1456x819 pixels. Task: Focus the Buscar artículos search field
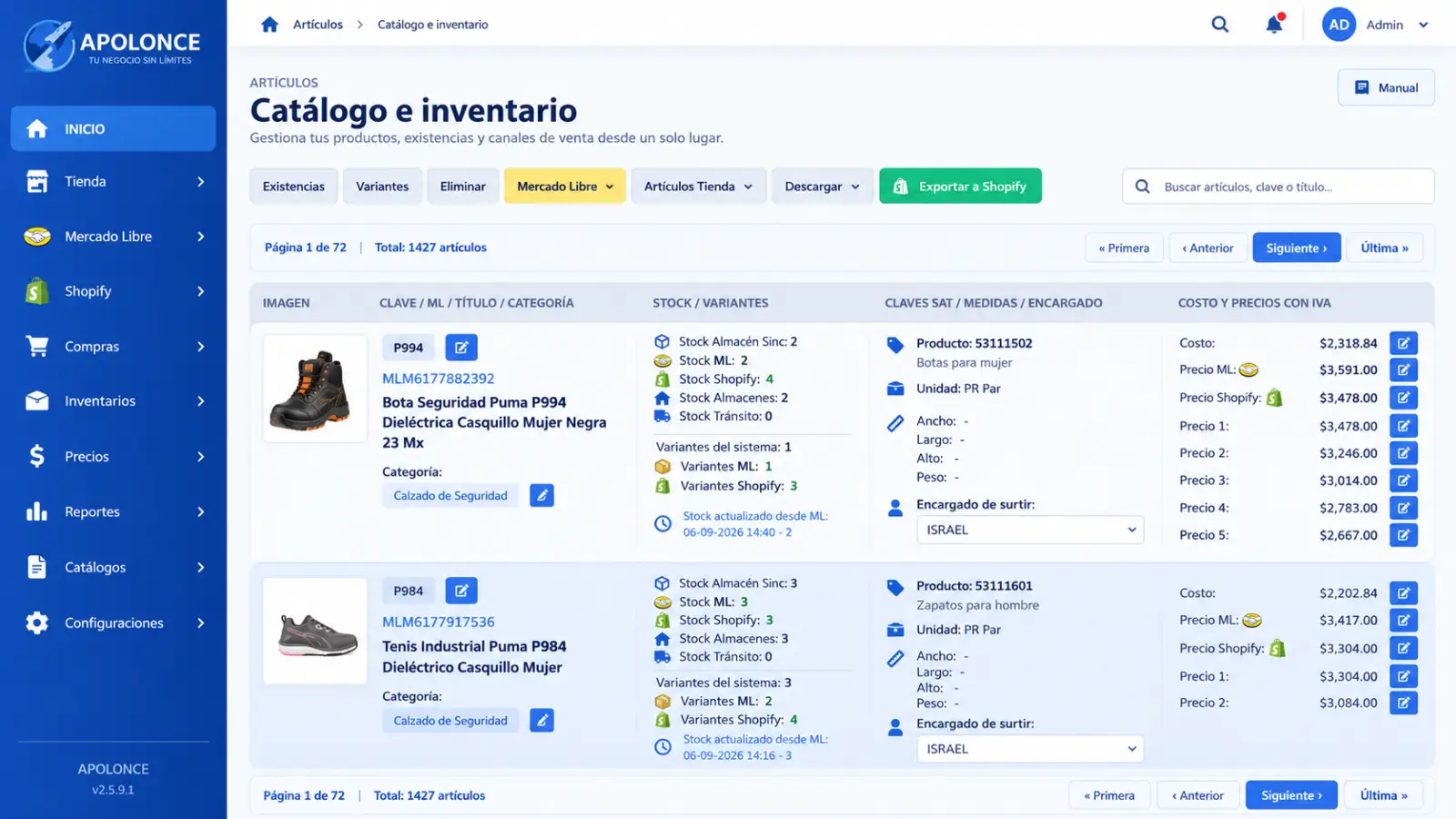tap(1278, 187)
